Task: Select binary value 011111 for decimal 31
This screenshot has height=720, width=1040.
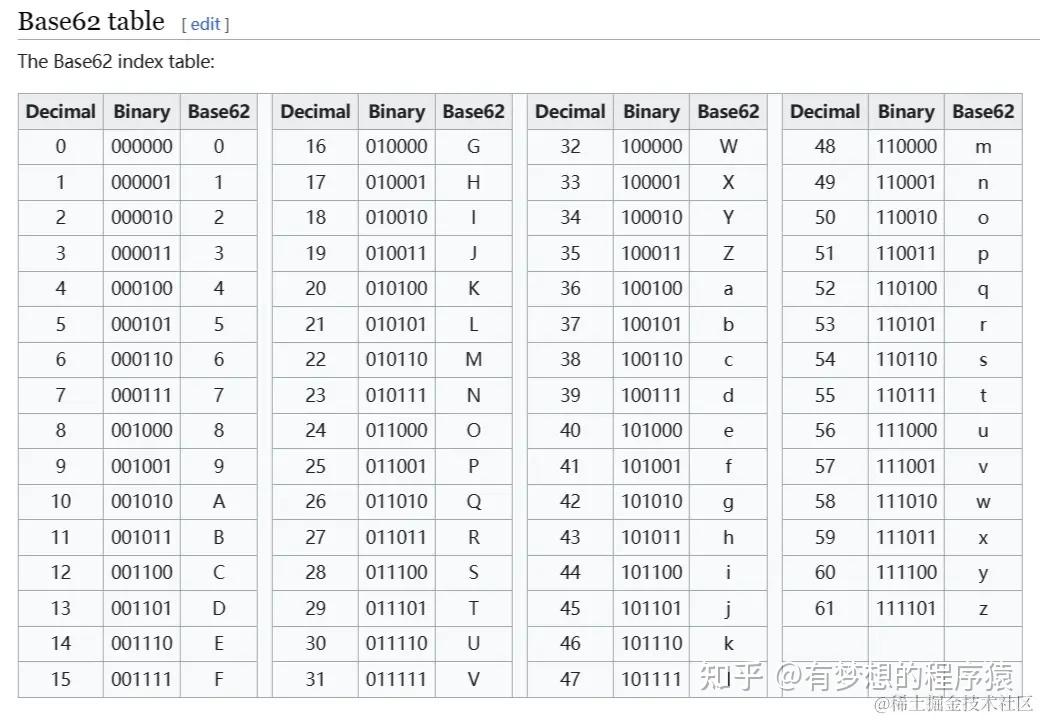Action: [396, 679]
